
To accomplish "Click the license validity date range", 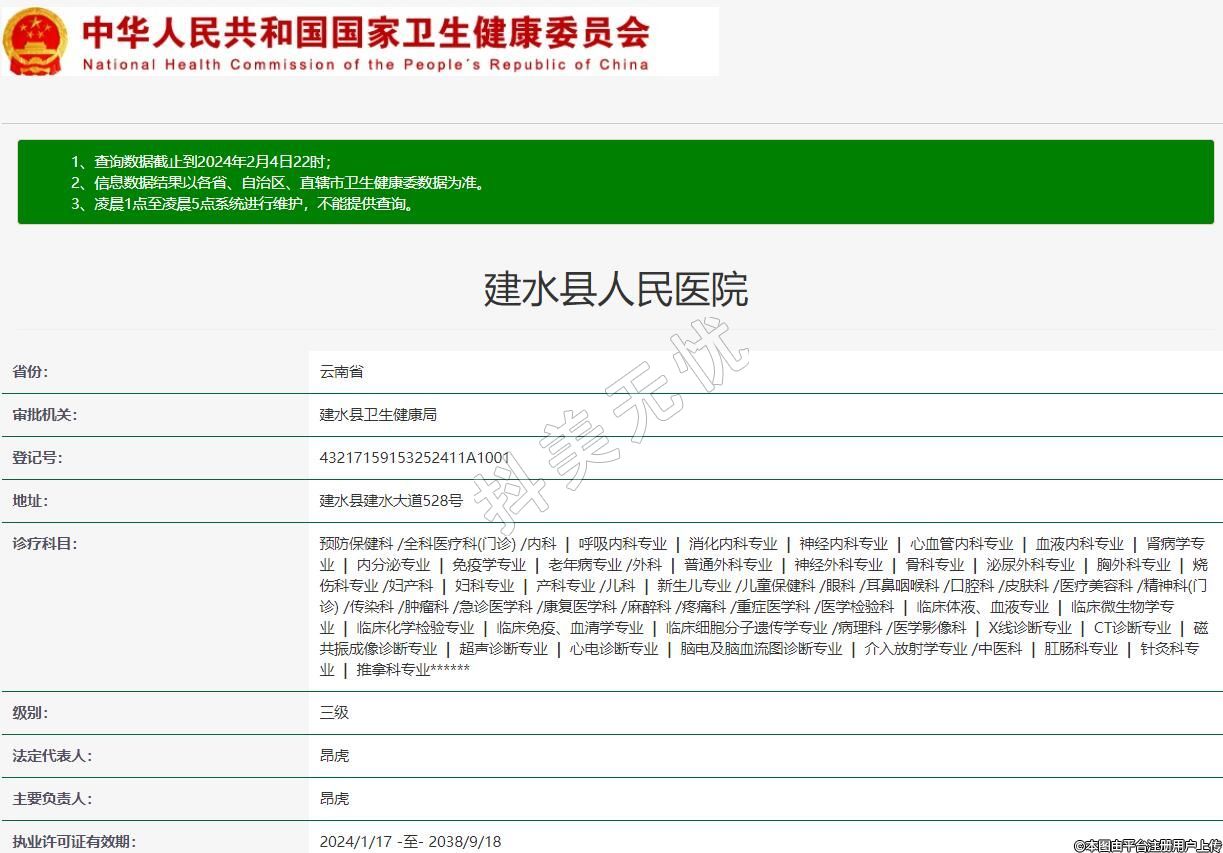I will (x=410, y=842).
